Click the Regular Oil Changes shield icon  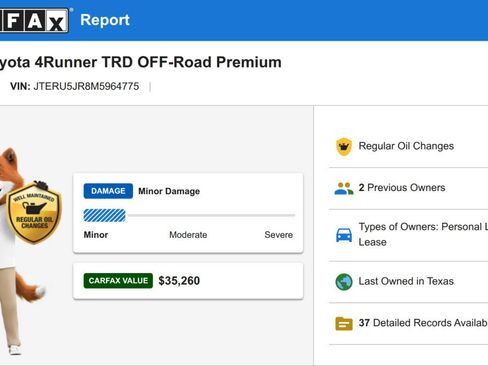tap(344, 147)
